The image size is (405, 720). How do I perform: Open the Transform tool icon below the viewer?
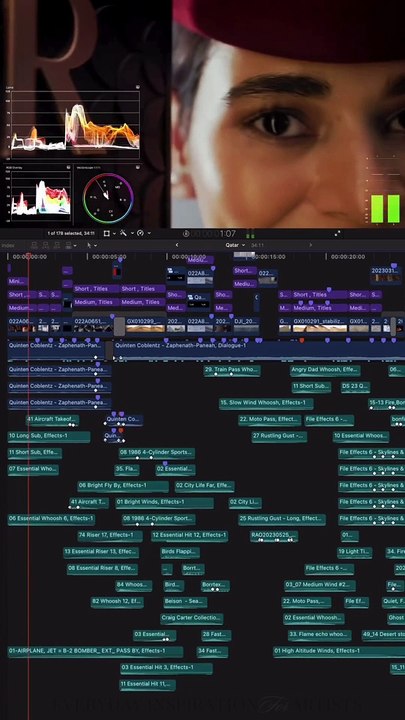(107, 233)
